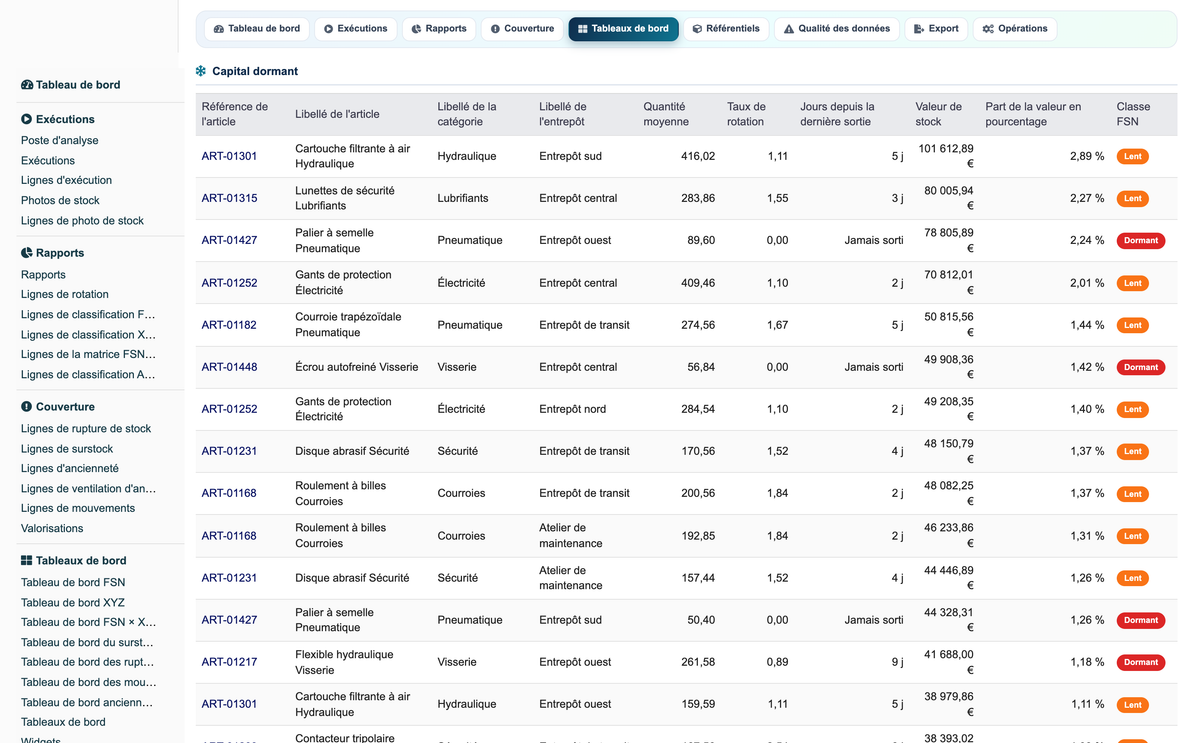Click the Capital dormant section title
Viewport: 1200px width, 743px height.
[x=255, y=71]
